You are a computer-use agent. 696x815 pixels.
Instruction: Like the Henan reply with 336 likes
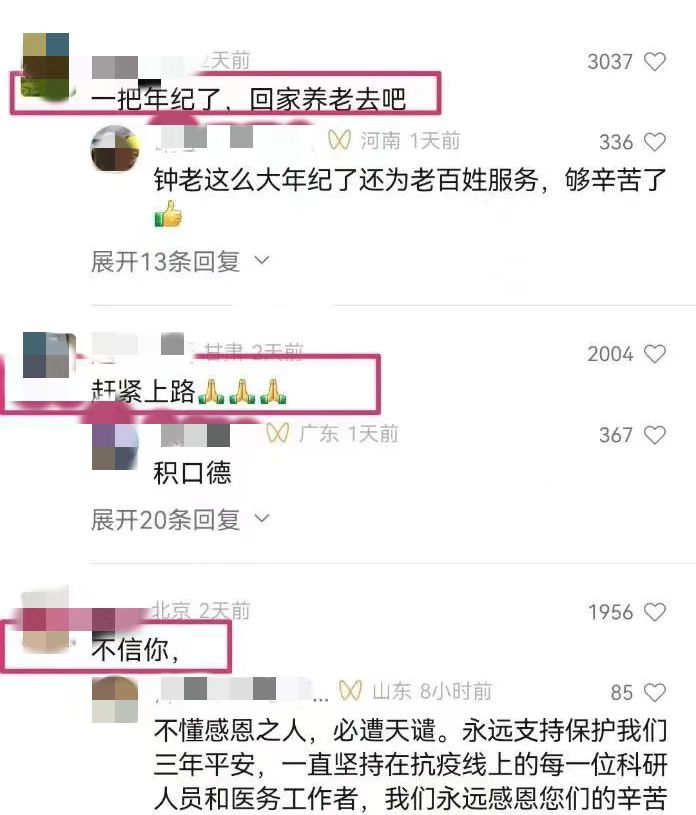click(654, 142)
